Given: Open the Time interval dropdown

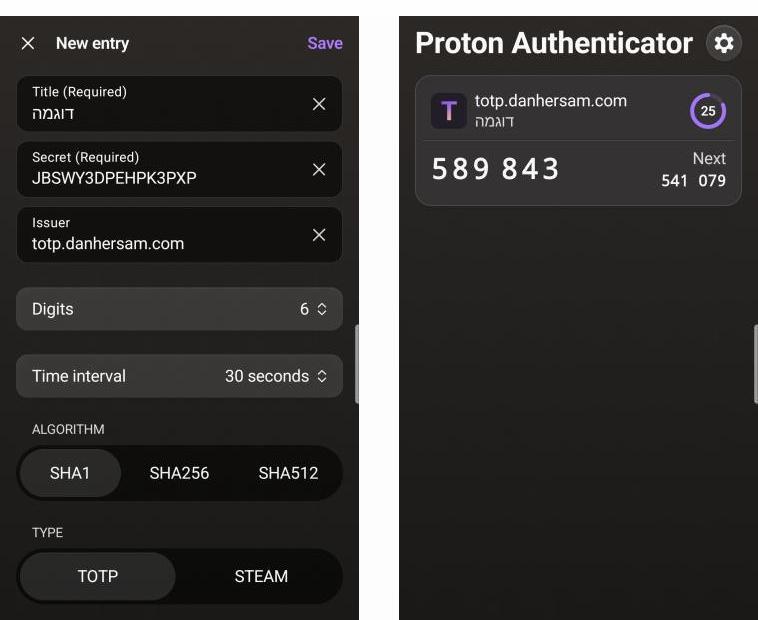Looking at the screenshot, I should pyautogui.click(x=179, y=376).
